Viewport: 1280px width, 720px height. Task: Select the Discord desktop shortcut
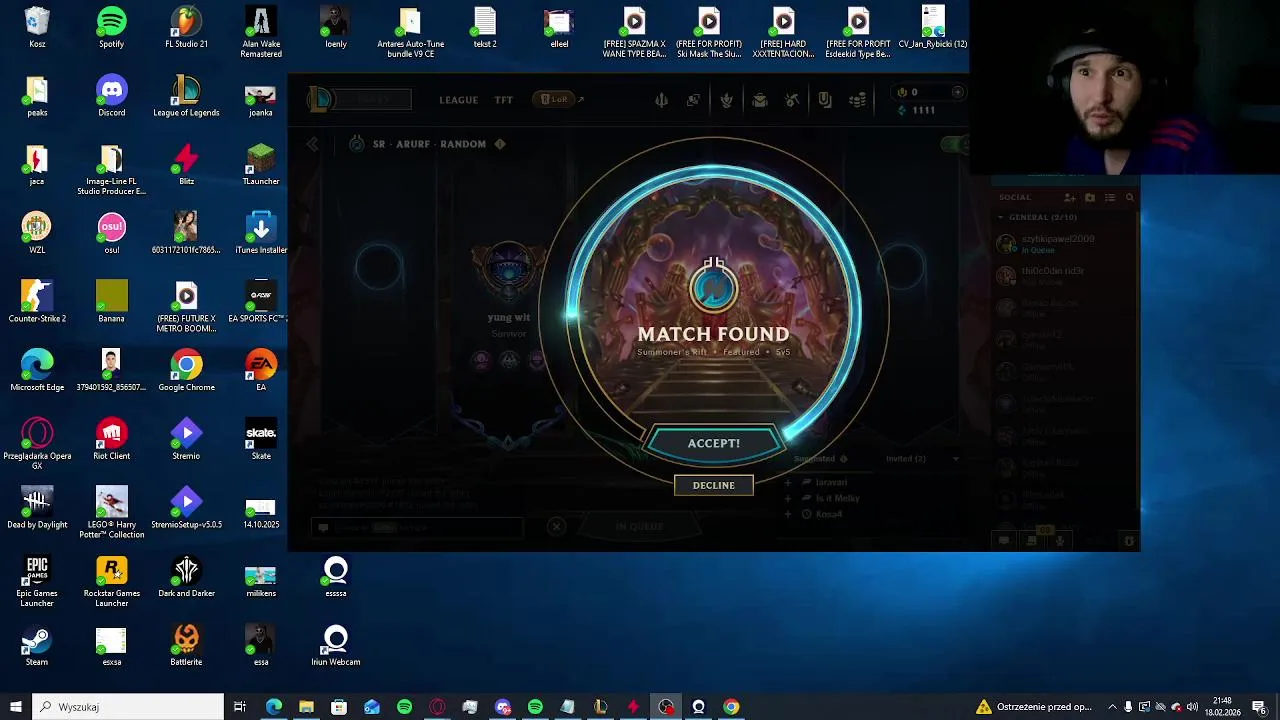111,97
